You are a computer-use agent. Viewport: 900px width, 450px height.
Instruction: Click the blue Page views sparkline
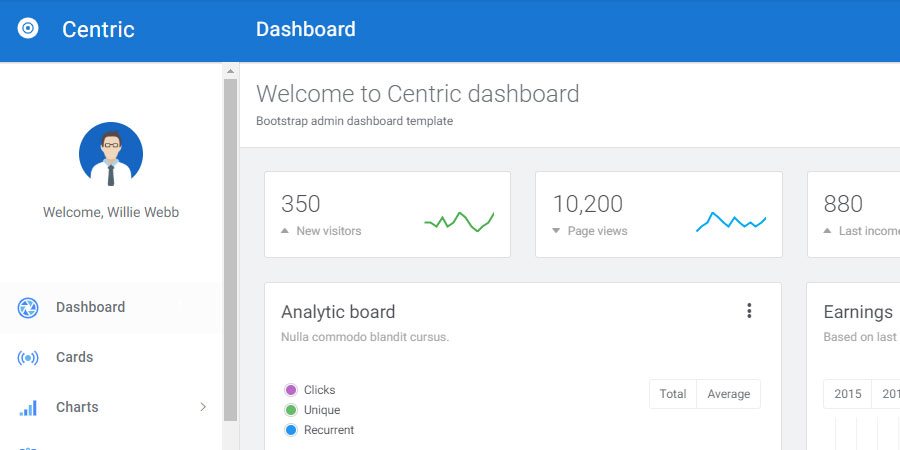pyautogui.click(x=731, y=222)
